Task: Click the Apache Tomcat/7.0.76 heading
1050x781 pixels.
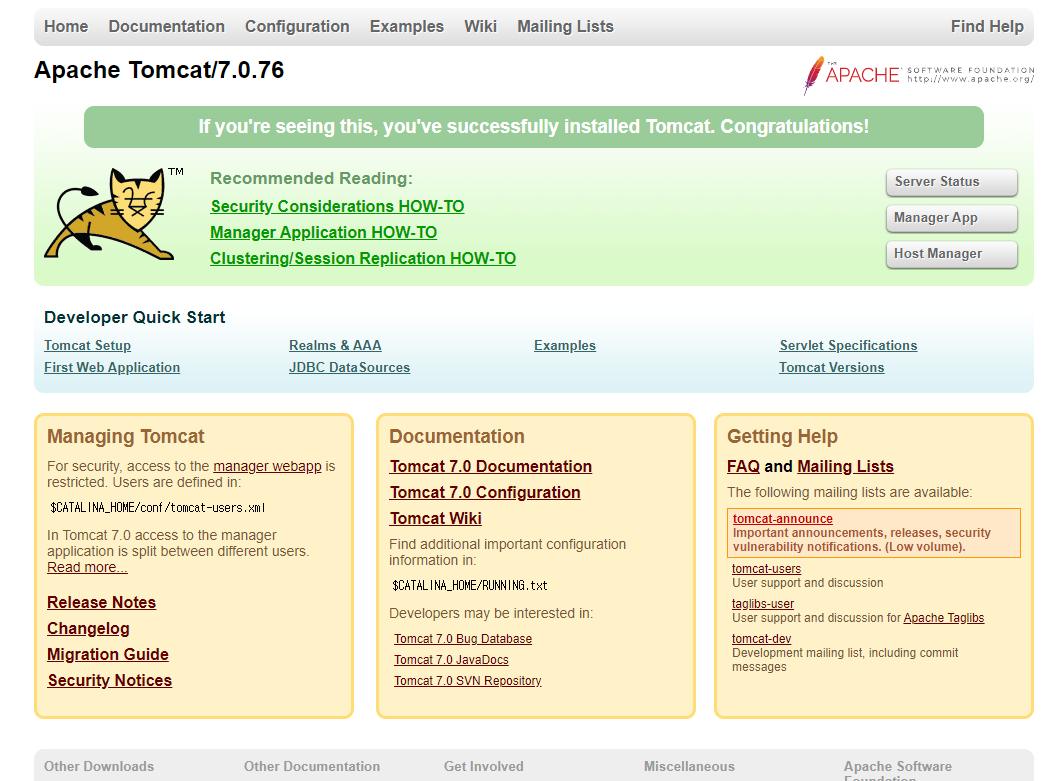Action: pyautogui.click(x=159, y=70)
